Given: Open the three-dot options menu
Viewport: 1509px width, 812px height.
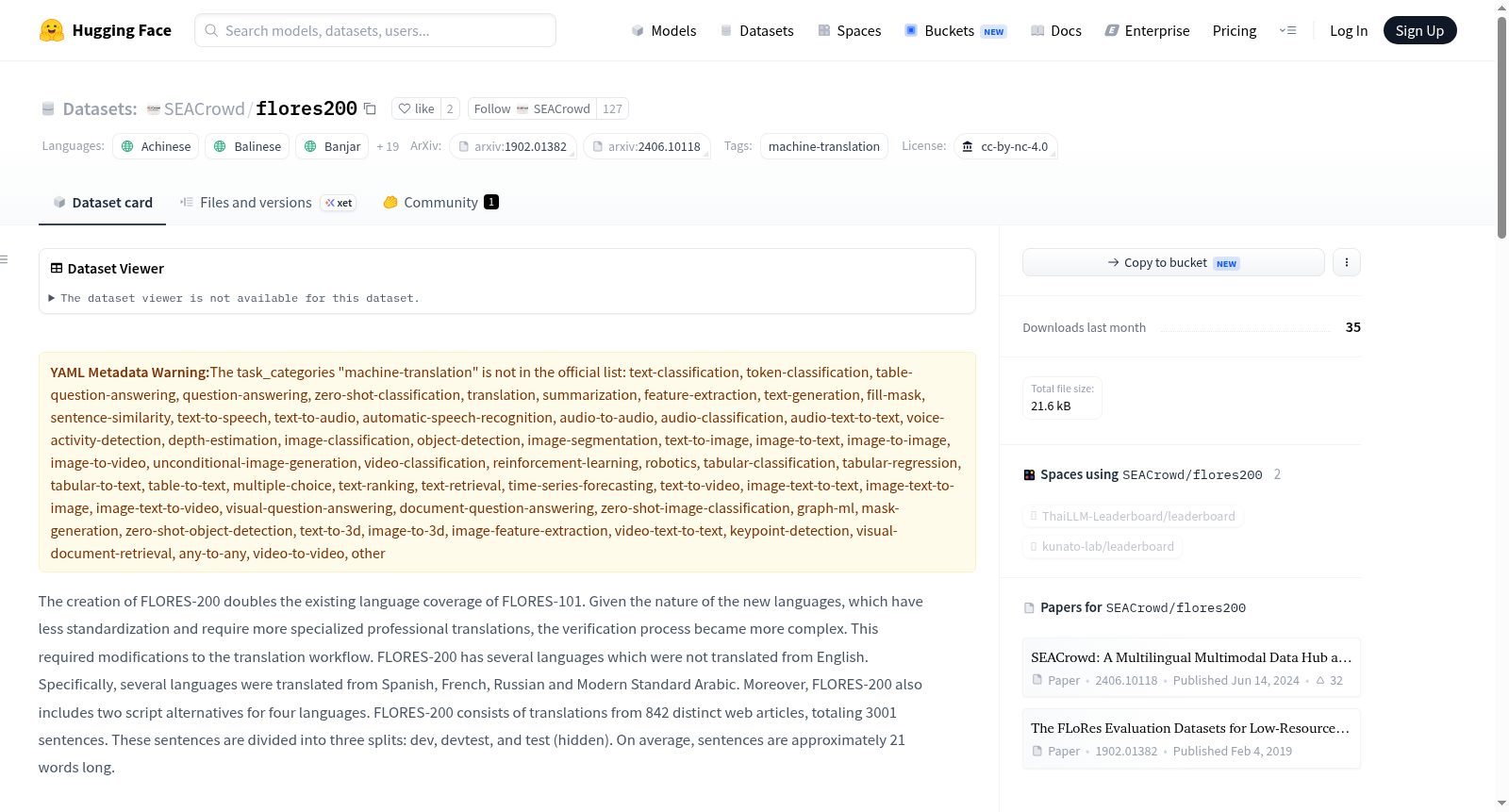Looking at the screenshot, I should tap(1347, 262).
